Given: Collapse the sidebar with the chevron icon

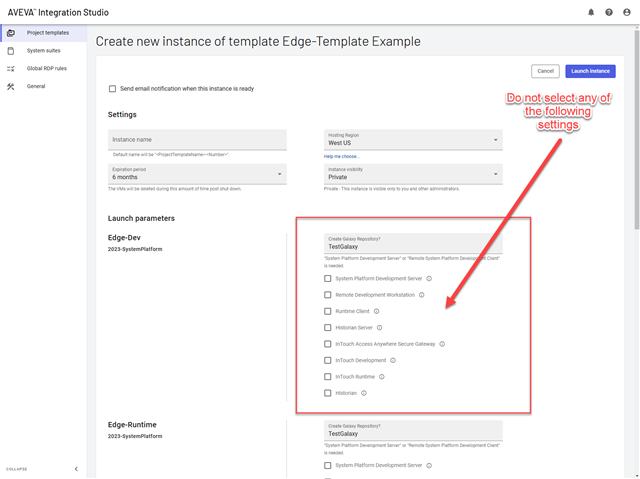Looking at the screenshot, I should click(76, 469).
